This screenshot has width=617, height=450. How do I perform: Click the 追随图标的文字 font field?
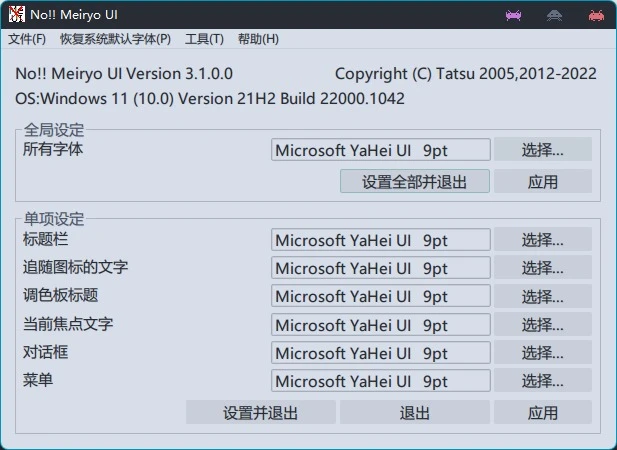(381, 267)
